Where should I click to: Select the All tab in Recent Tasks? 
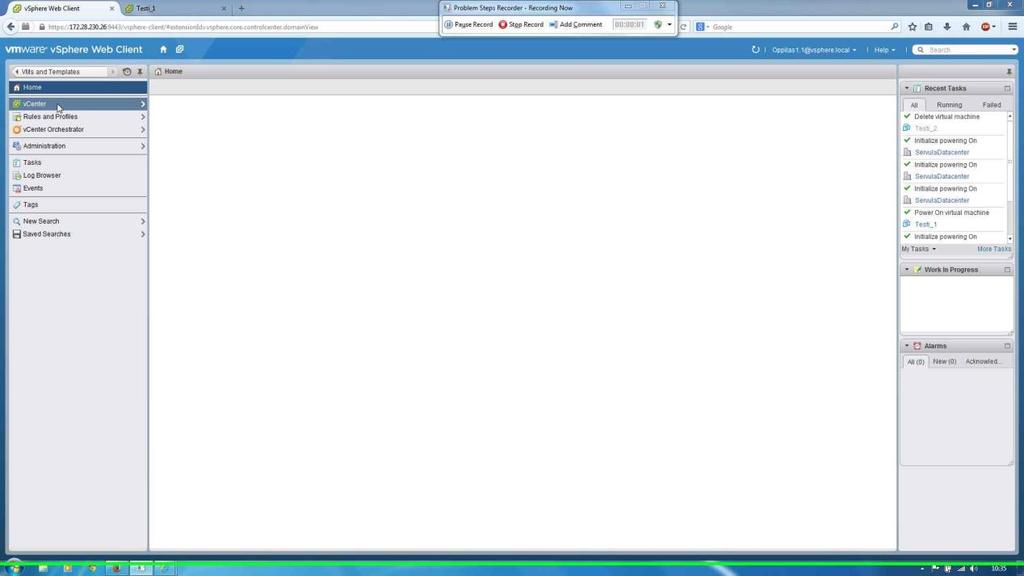click(914, 105)
